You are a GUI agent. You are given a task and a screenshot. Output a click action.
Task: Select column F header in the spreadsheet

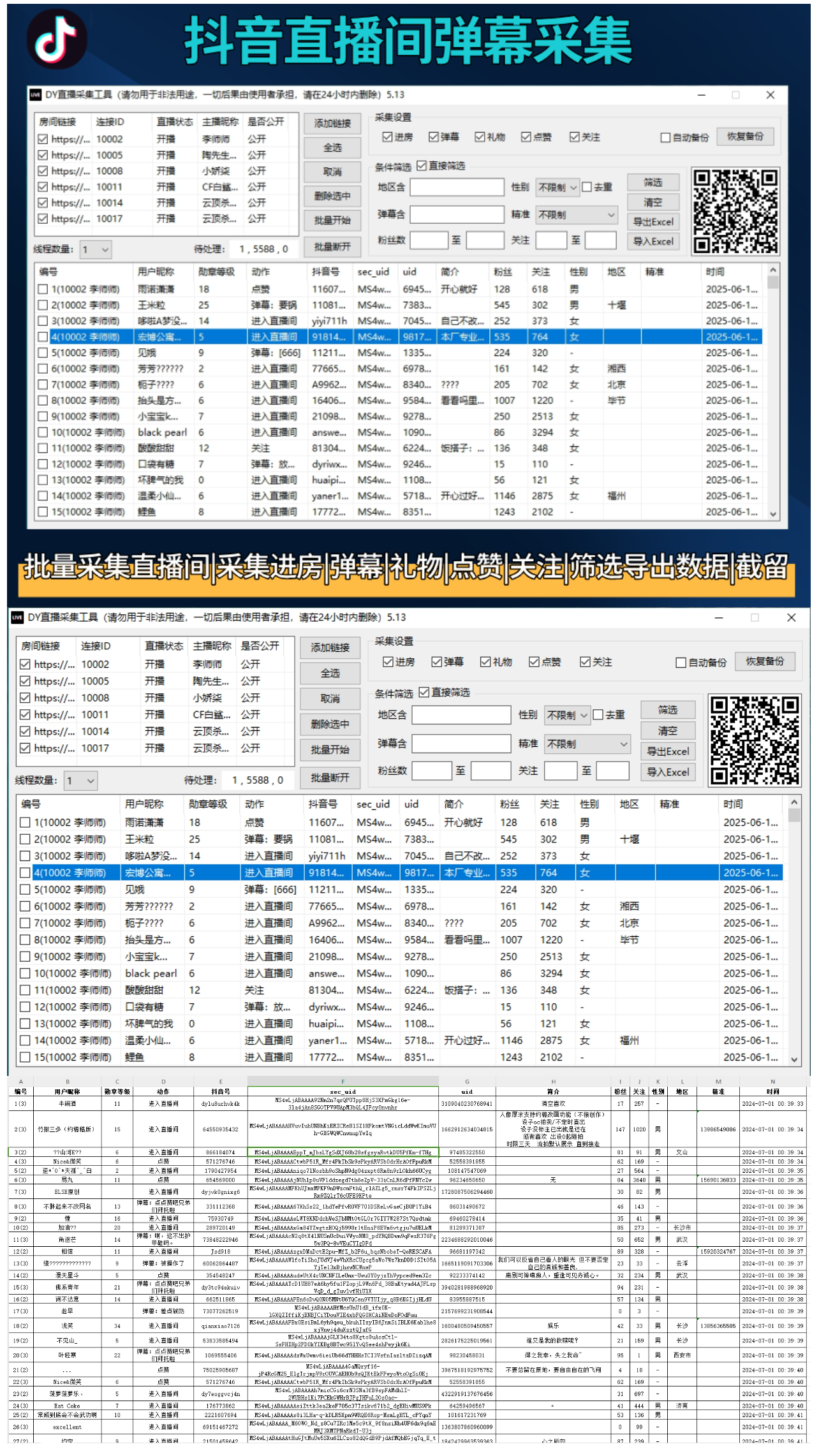343,1082
